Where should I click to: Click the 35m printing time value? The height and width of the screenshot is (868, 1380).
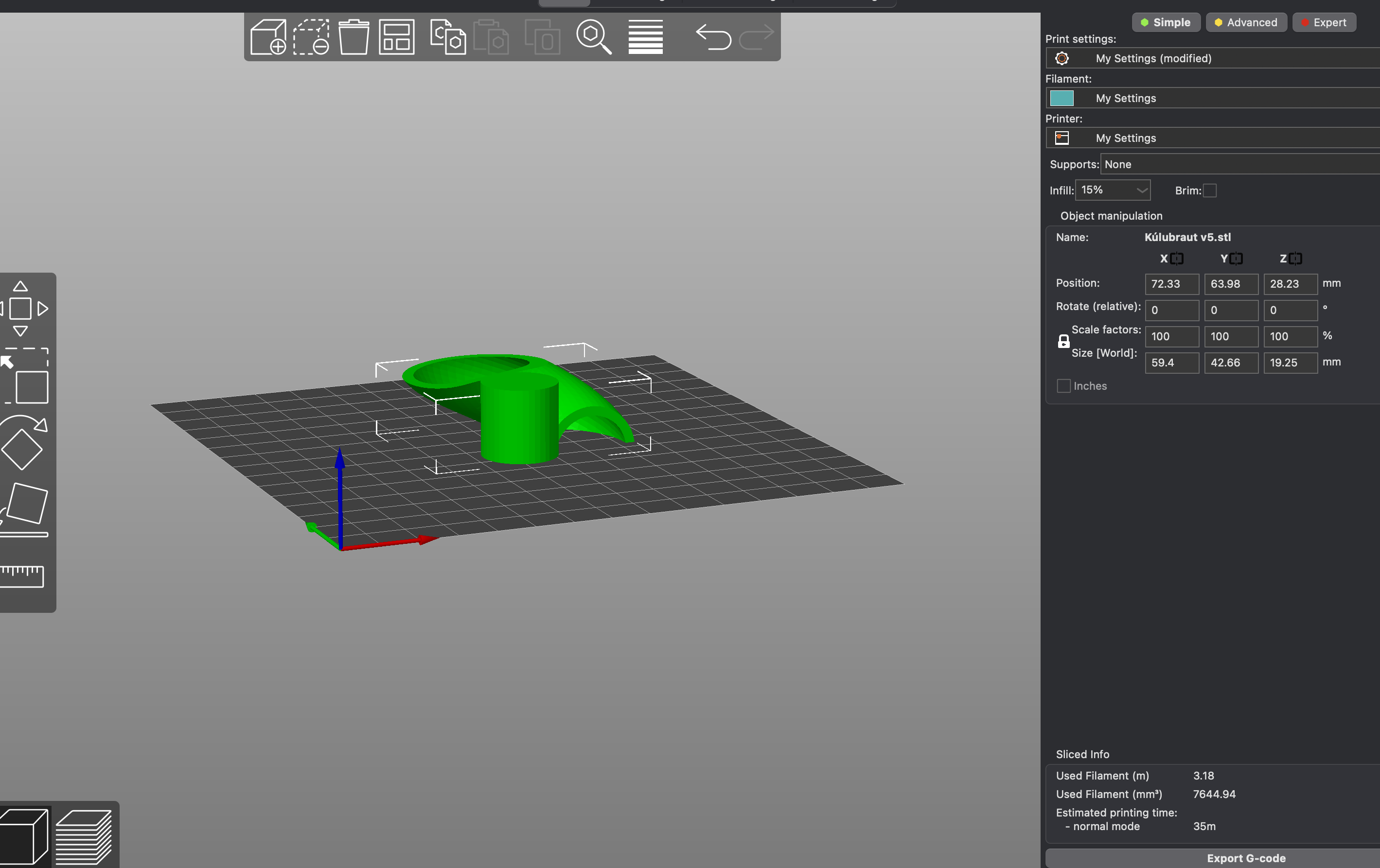click(x=1204, y=826)
